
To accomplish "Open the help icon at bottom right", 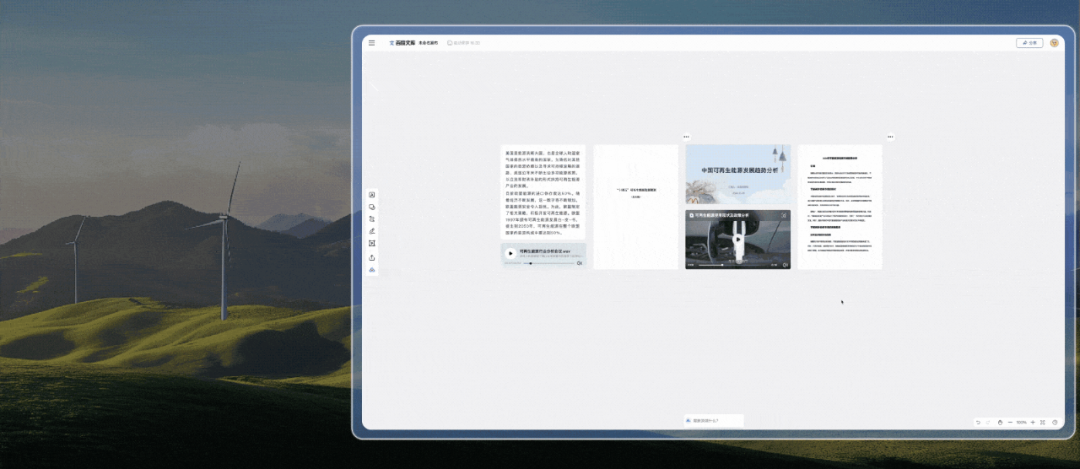I will 1055,422.
